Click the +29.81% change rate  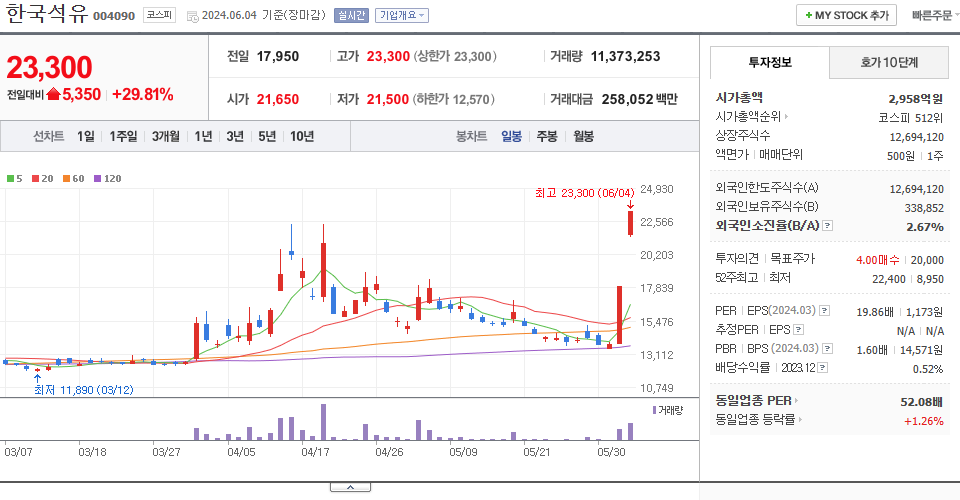click(x=143, y=94)
